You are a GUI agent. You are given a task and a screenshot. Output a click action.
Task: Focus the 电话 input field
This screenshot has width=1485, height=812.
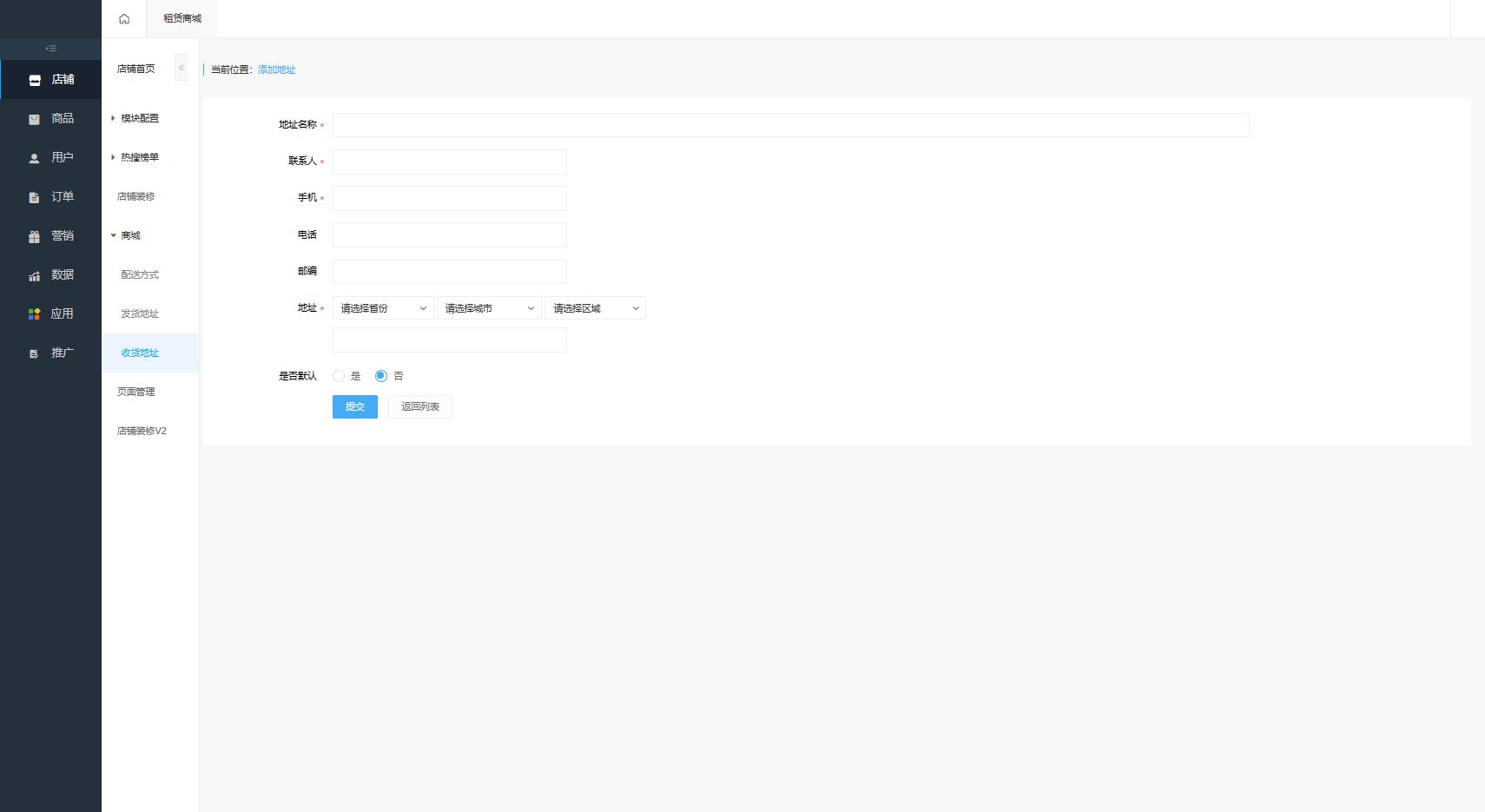(450, 234)
